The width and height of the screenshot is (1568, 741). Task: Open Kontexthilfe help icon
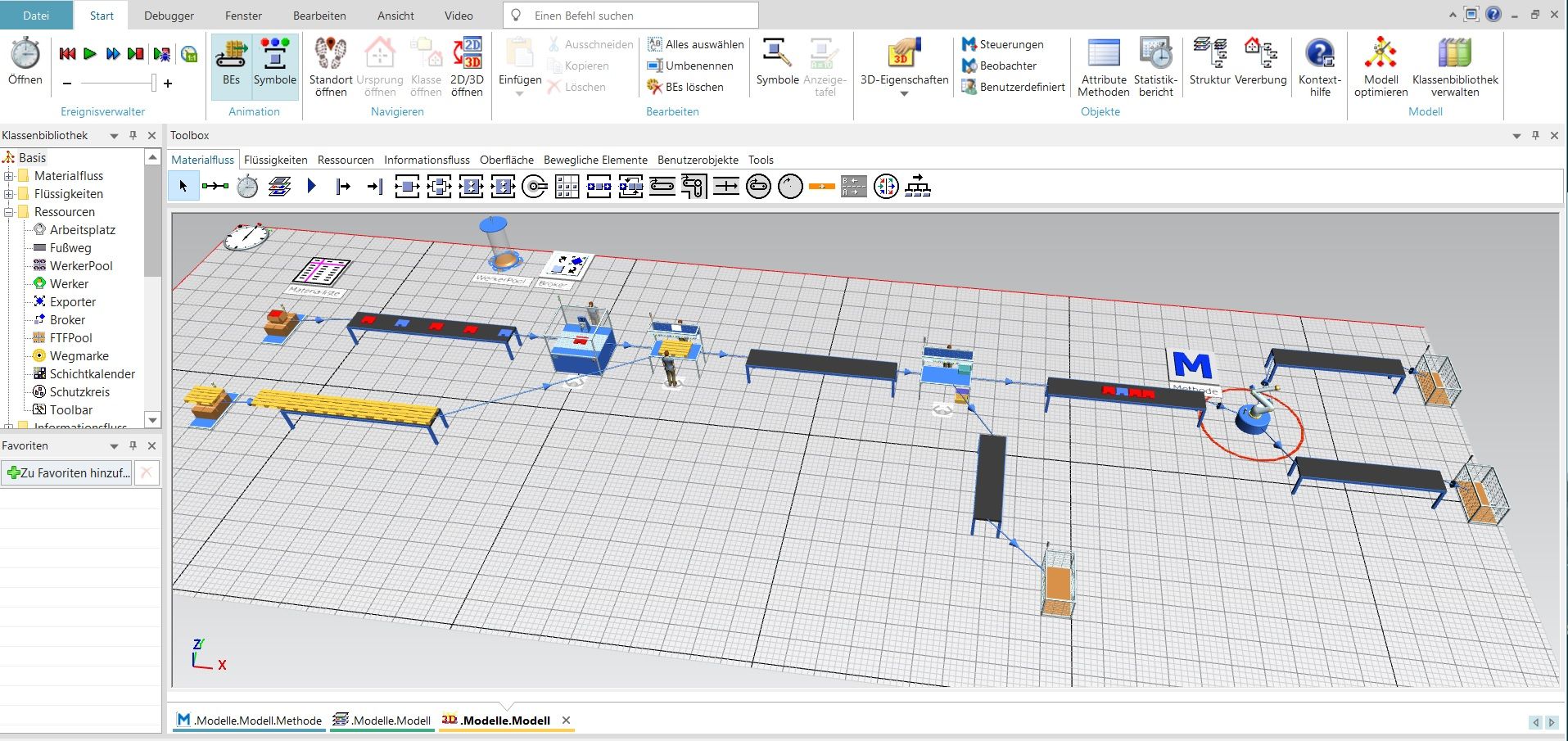[x=1319, y=54]
